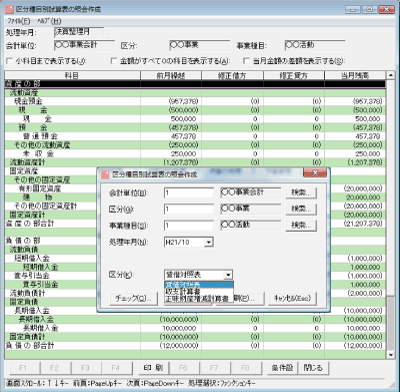Click the dialog title bar app icon
This screenshot has width=400, height=392.
[105, 174]
